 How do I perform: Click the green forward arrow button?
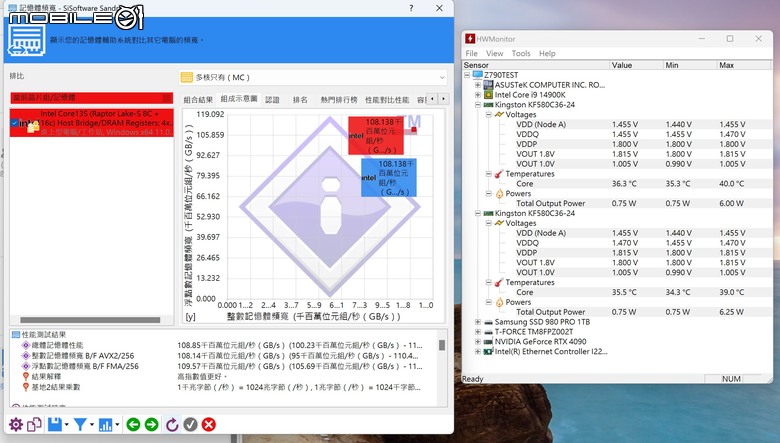coord(152,425)
